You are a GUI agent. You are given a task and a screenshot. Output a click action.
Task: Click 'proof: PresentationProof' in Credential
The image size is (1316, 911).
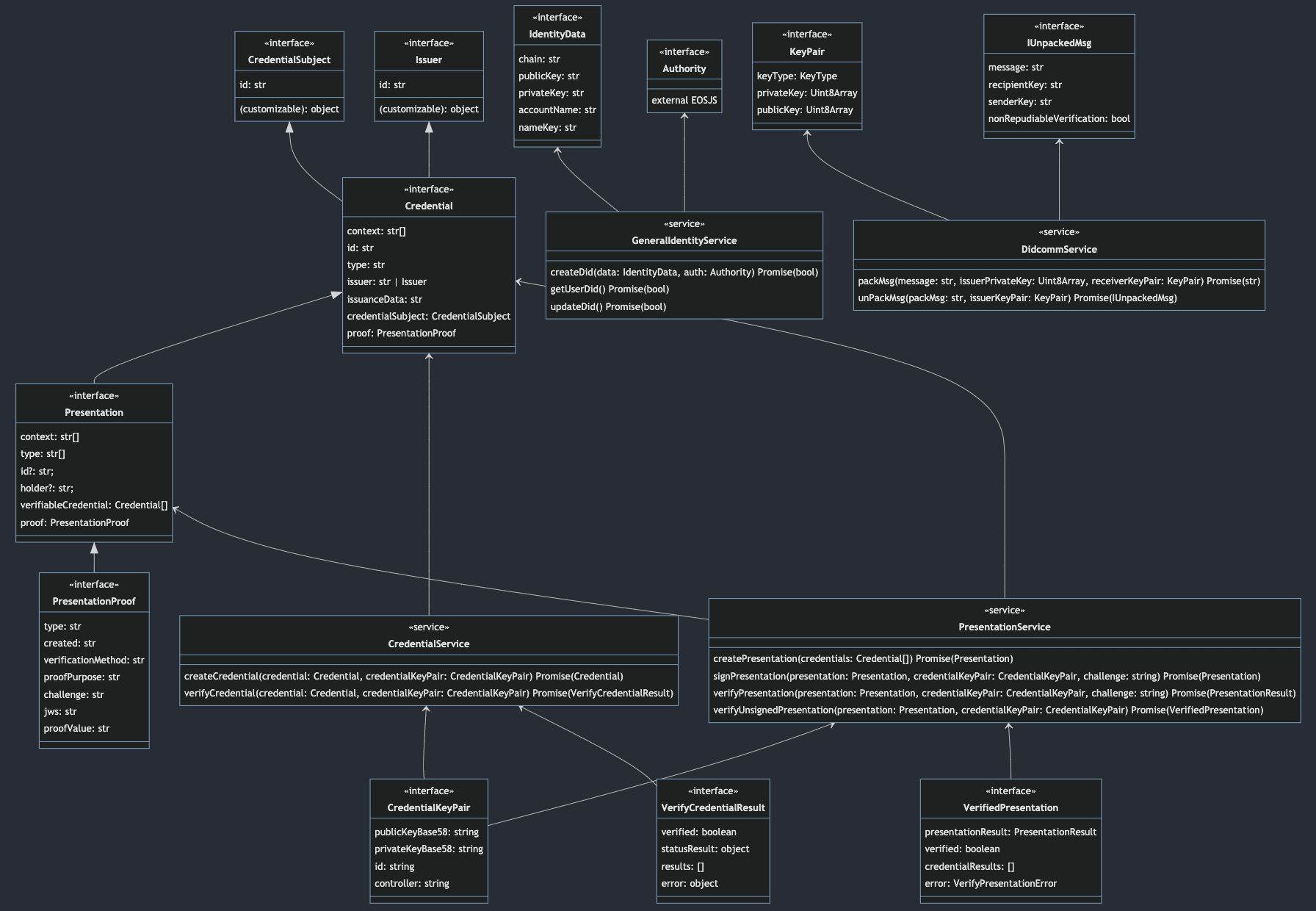[x=402, y=334]
